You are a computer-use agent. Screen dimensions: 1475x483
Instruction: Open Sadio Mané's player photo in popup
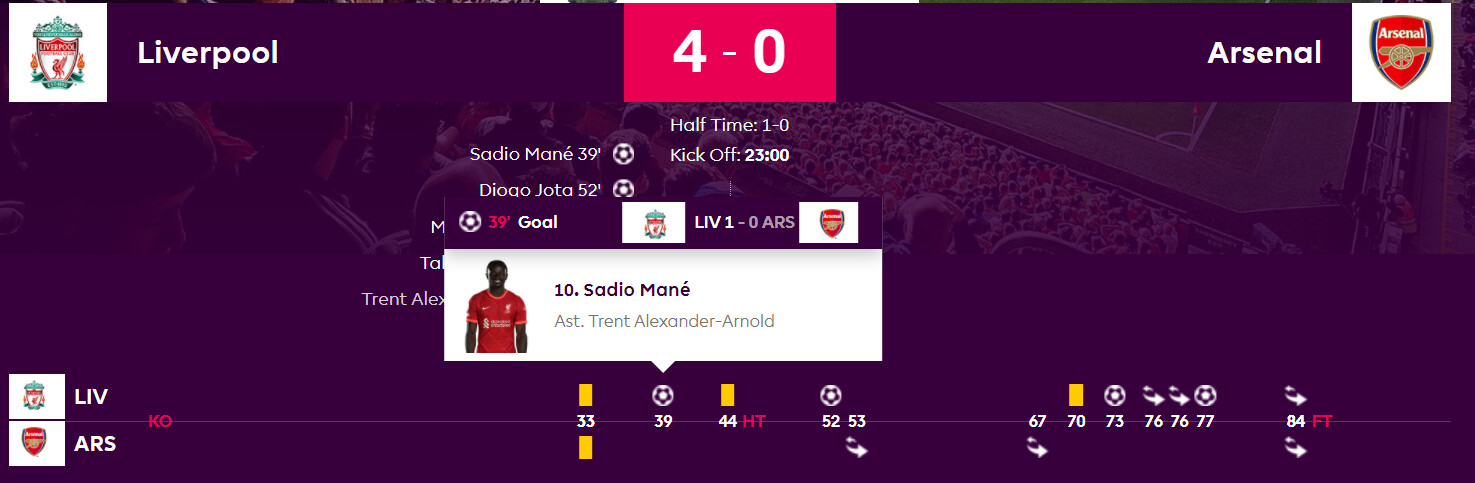(496, 306)
